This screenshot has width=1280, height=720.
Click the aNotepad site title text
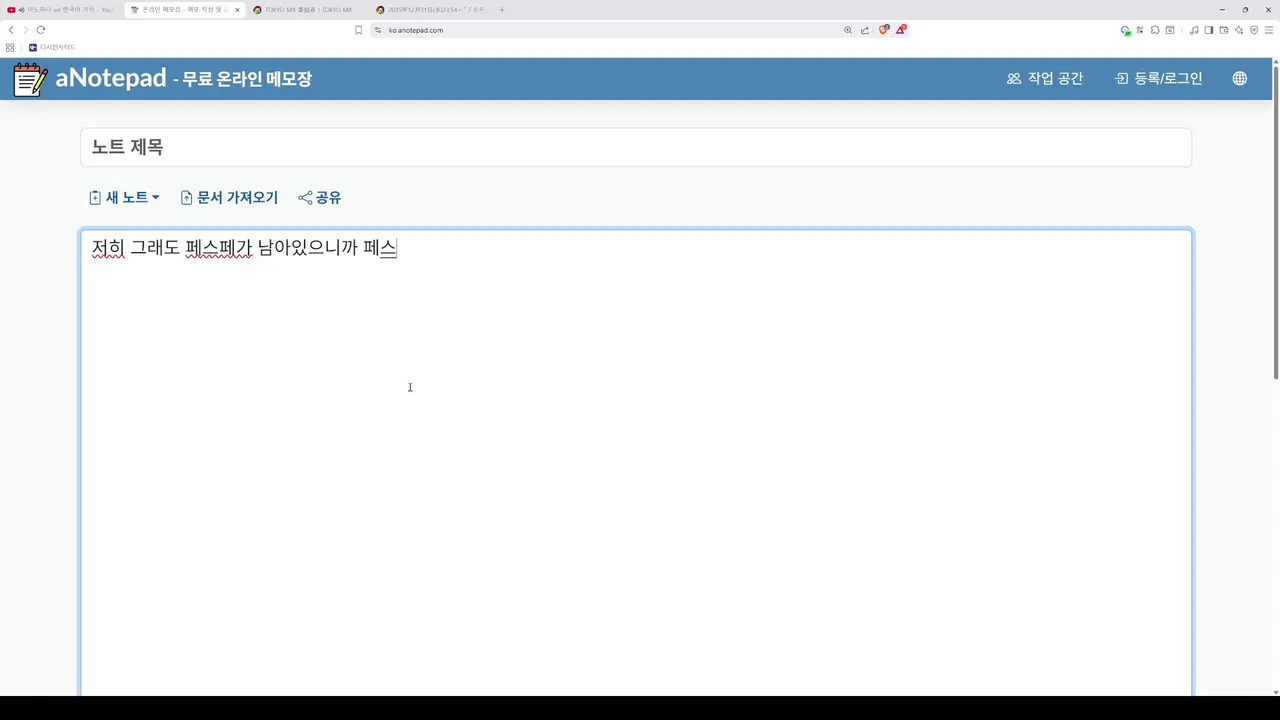(111, 78)
